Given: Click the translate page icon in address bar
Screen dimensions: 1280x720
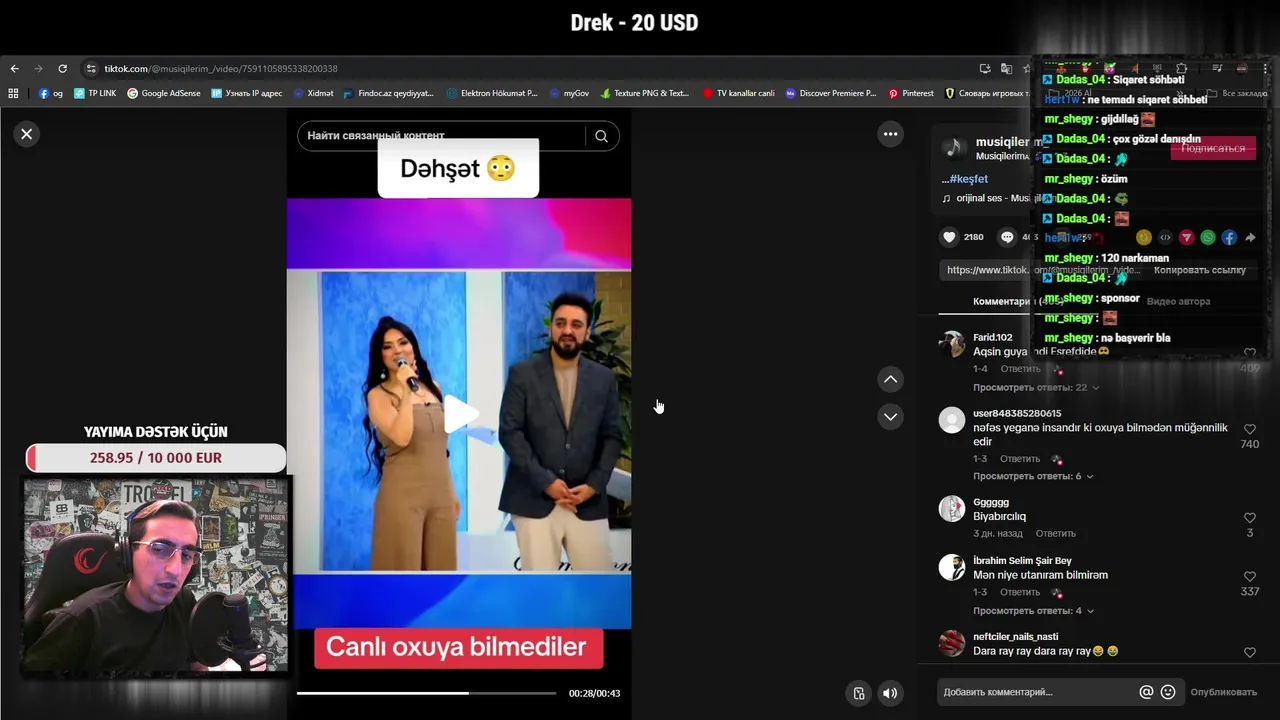Looking at the screenshot, I should 1006,69.
